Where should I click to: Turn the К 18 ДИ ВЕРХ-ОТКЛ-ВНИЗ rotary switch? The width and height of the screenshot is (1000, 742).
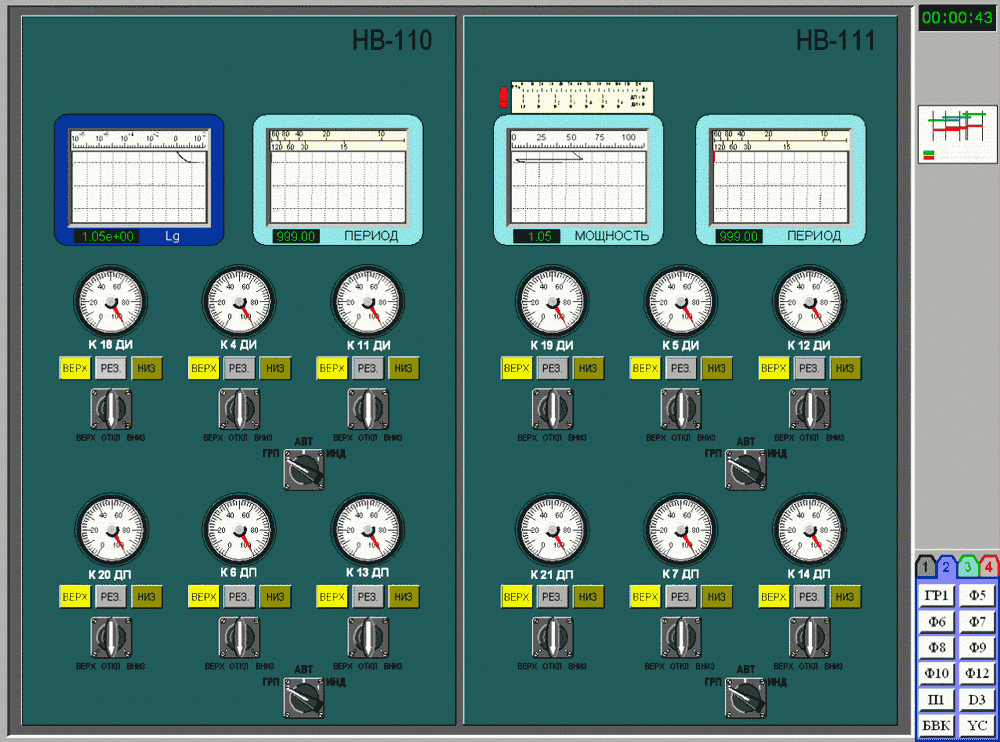(111, 409)
